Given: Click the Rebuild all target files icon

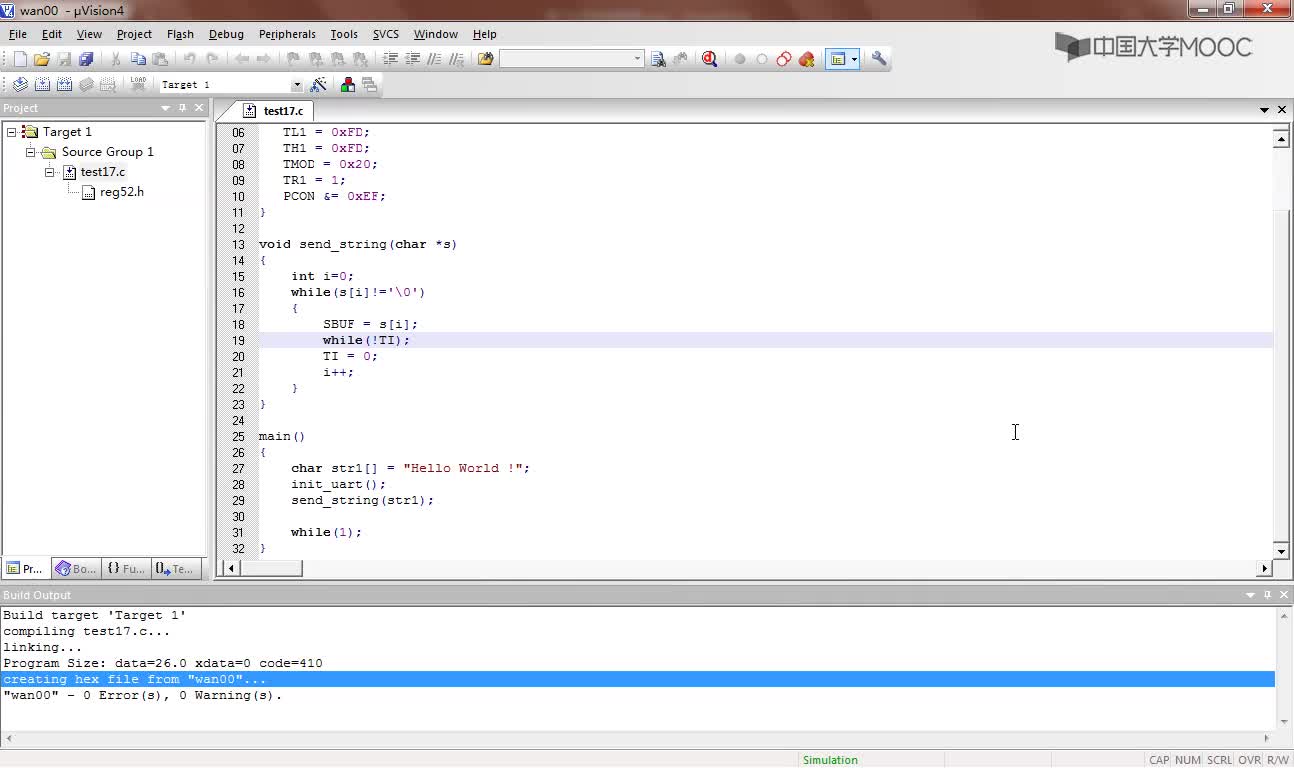Looking at the screenshot, I should click(x=64, y=85).
